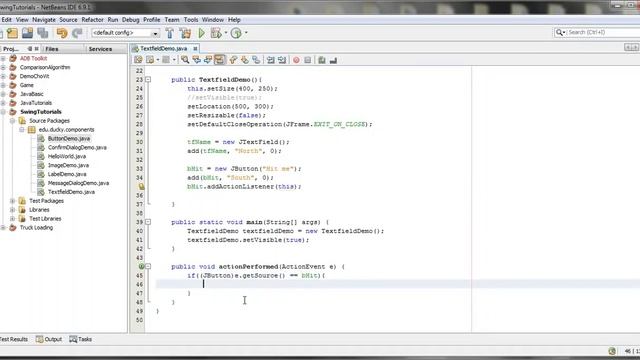Collapse the main method code fold
The width and height of the screenshot is (640, 360).
click(148, 222)
